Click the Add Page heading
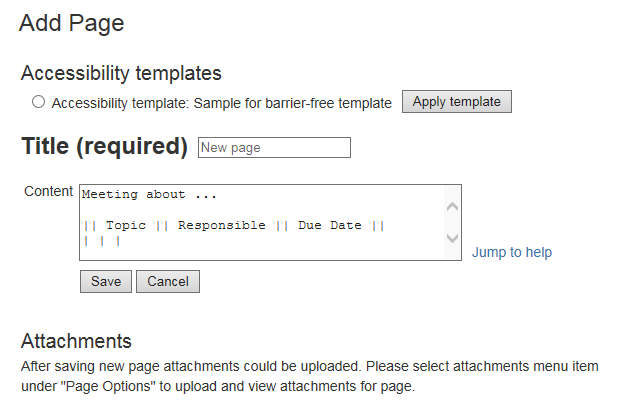Screen dimensions: 626x413 coord(71,24)
